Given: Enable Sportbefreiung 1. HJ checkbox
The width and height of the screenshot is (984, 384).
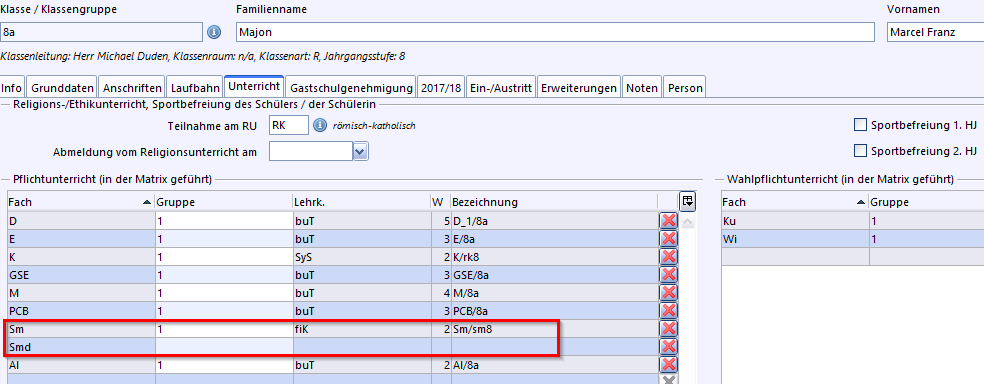Looking at the screenshot, I should (860, 125).
